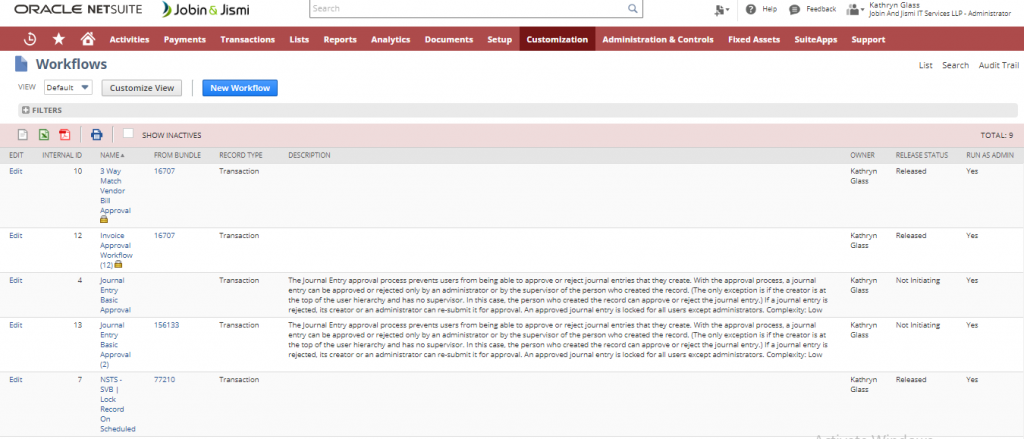Print the workflows list
Image resolution: width=1024 pixels, height=439 pixels.
[x=96, y=134]
